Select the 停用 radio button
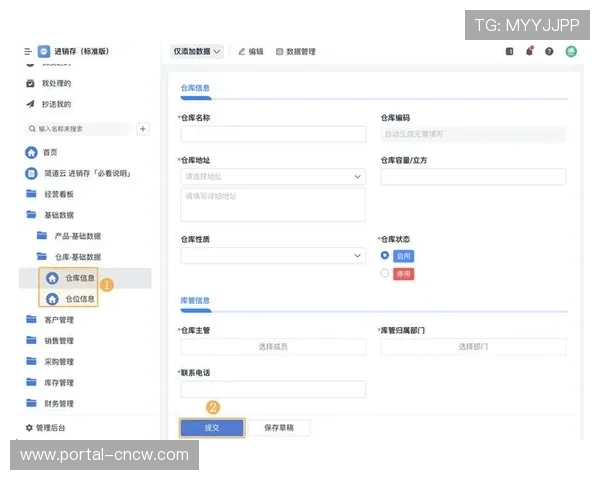The image size is (600, 480). 385,273
